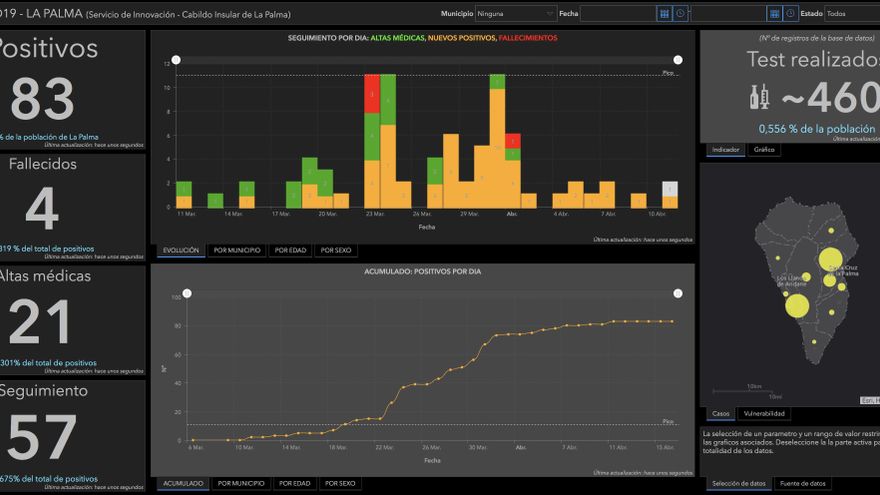Click the grey bar at 10 Abr
The width and height of the screenshot is (880, 495).
(x=670, y=189)
